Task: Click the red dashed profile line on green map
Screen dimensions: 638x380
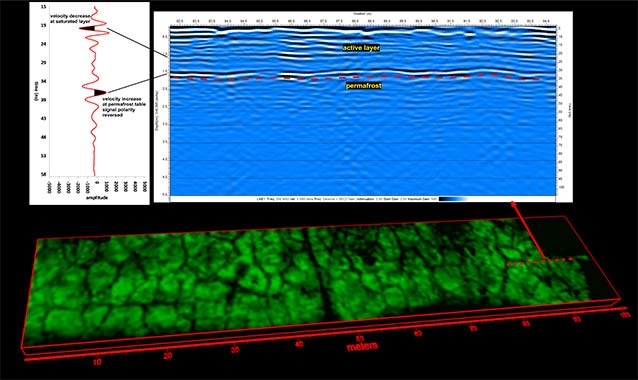Action: coord(540,261)
